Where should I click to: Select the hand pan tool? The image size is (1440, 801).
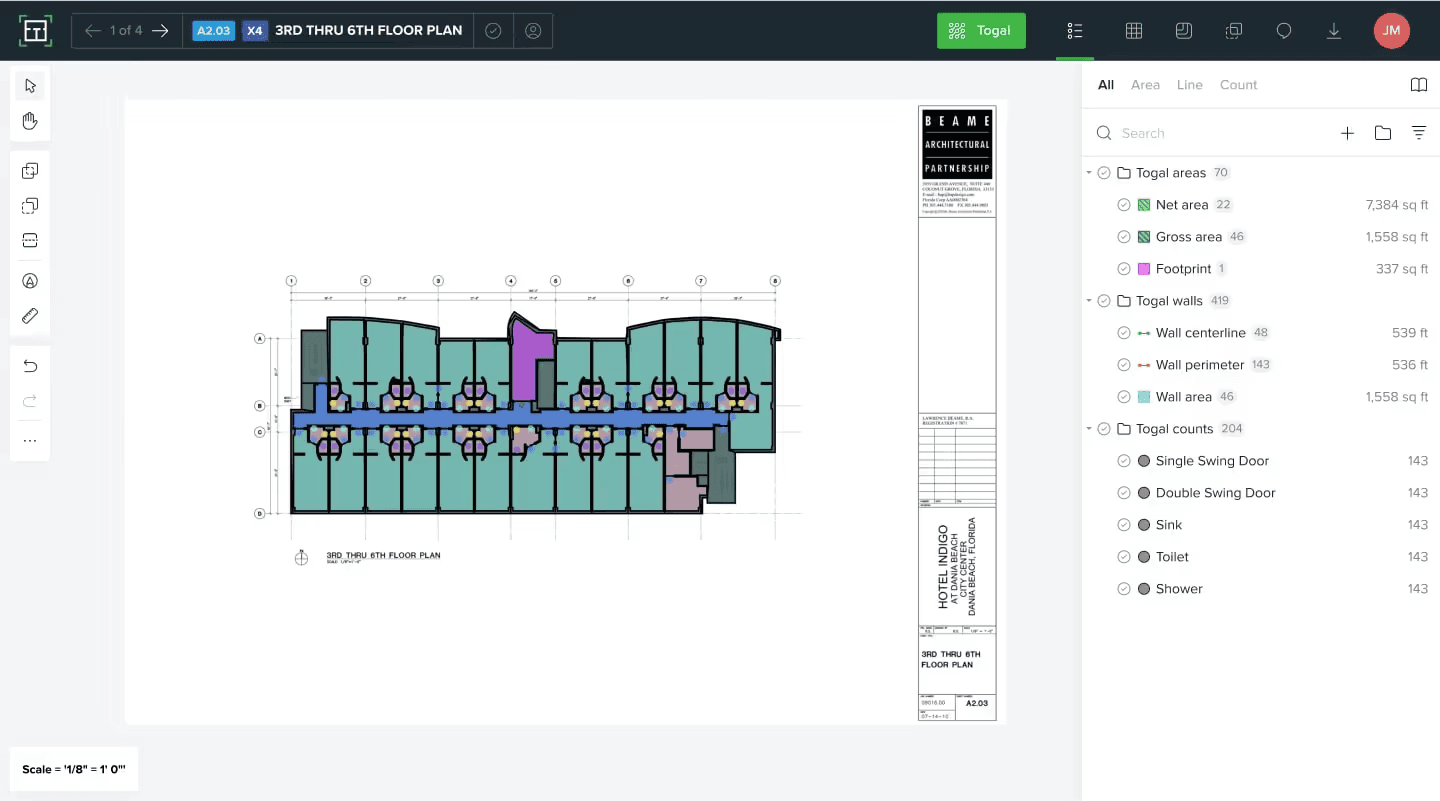coord(30,121)
